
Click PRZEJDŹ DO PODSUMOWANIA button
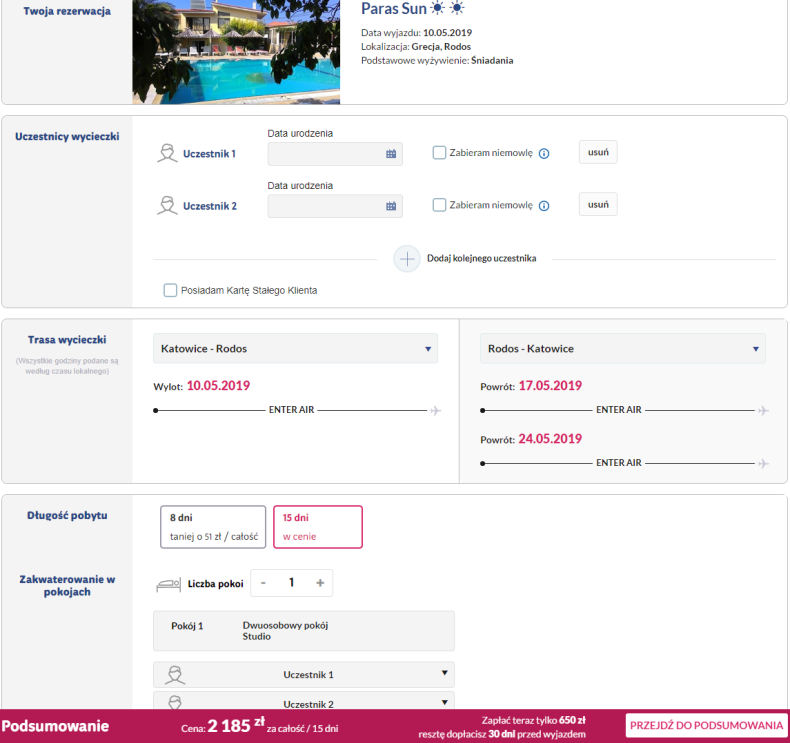point(706,725)
